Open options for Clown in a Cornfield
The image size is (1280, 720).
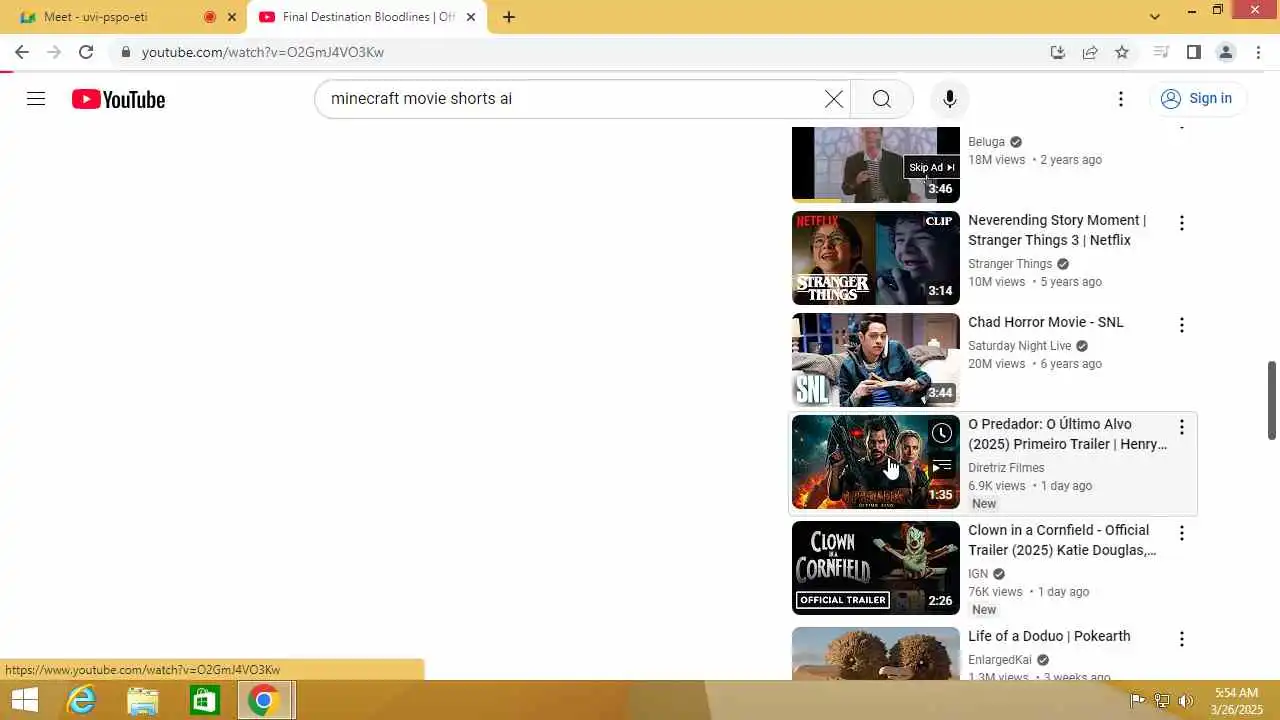(1181, 533)
